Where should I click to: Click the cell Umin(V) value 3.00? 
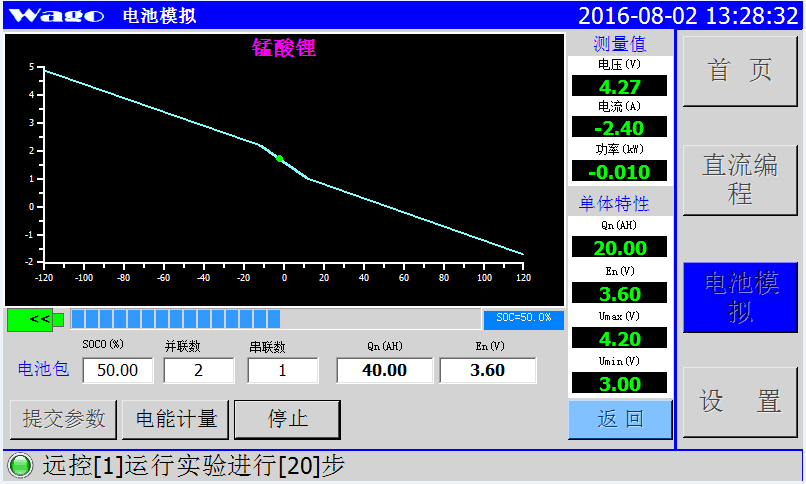click(x=619, y=384)
